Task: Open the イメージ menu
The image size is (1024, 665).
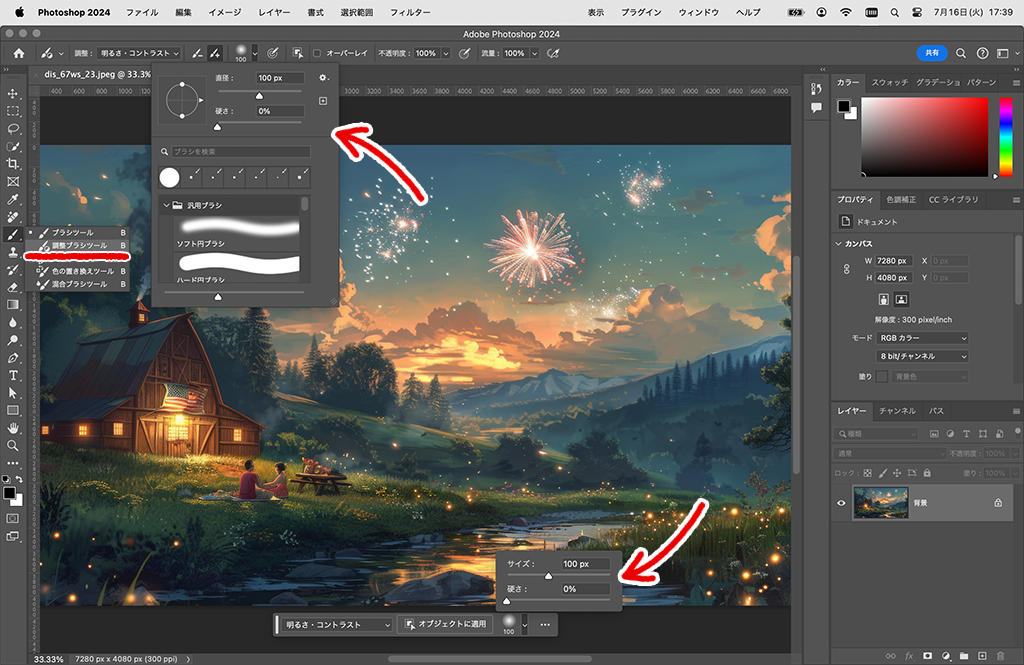Action: point(225,12)
